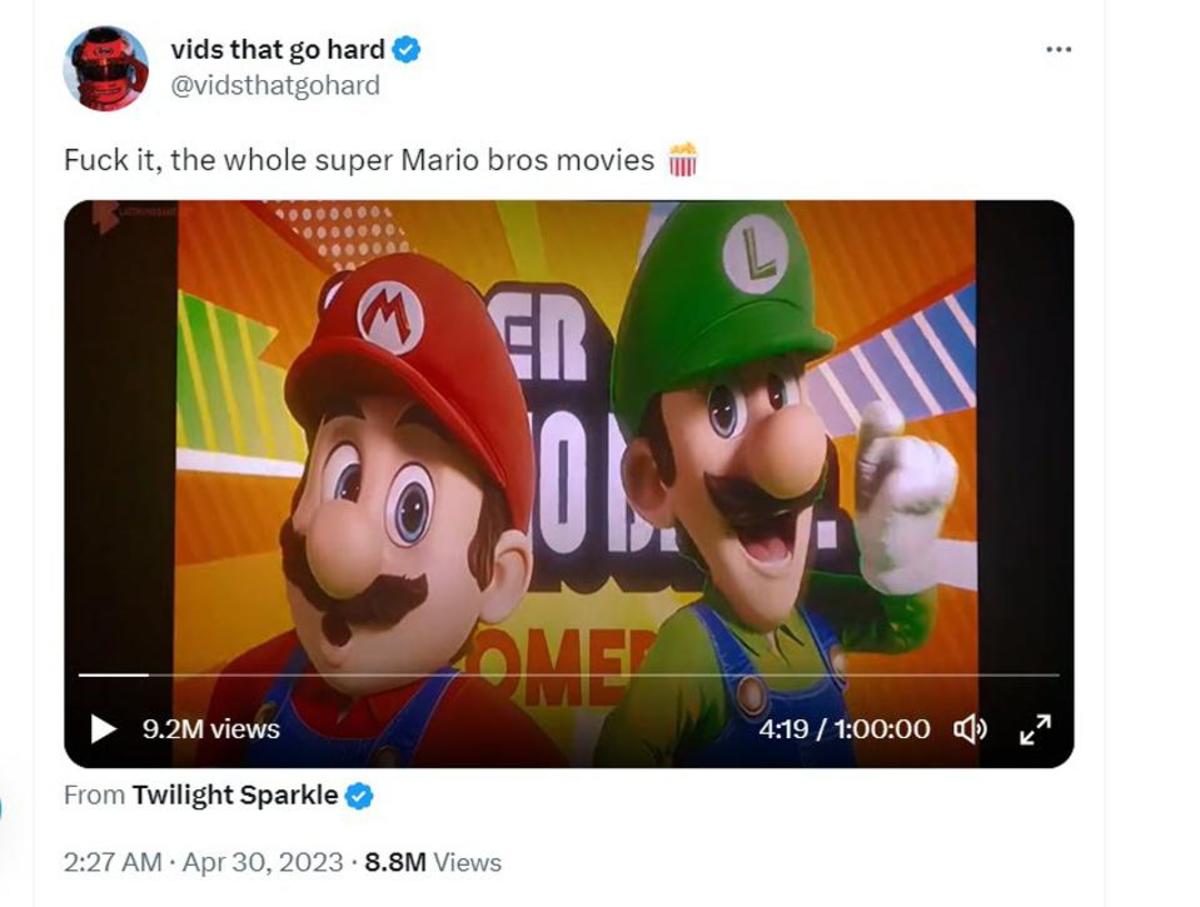This screenshot has width=1200, height=907.
Task: View the 8.8M Views tweet analytics
Action: (x=432, y=862)
